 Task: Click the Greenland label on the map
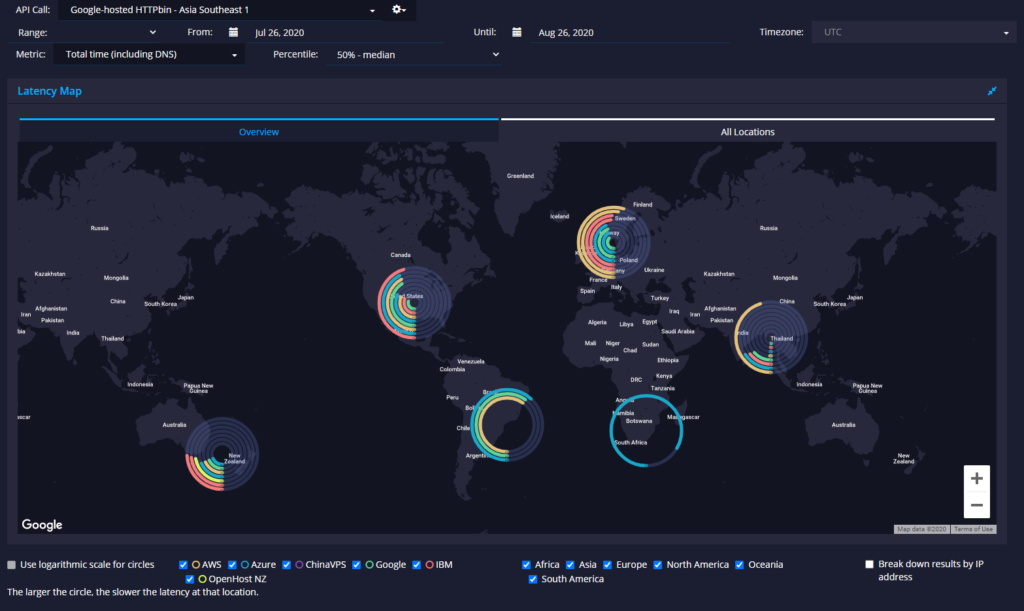pyautogui.click(x=520, y=176)
